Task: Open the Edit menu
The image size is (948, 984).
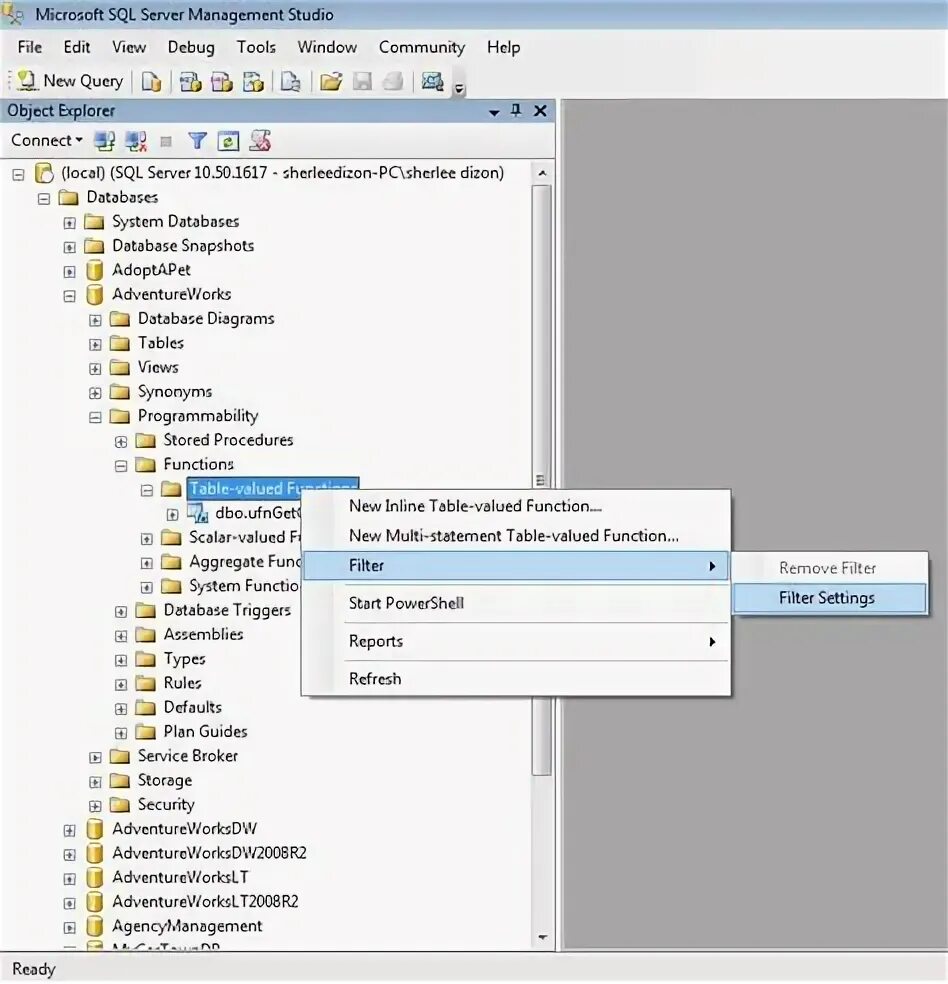Action: pos(77,48)
